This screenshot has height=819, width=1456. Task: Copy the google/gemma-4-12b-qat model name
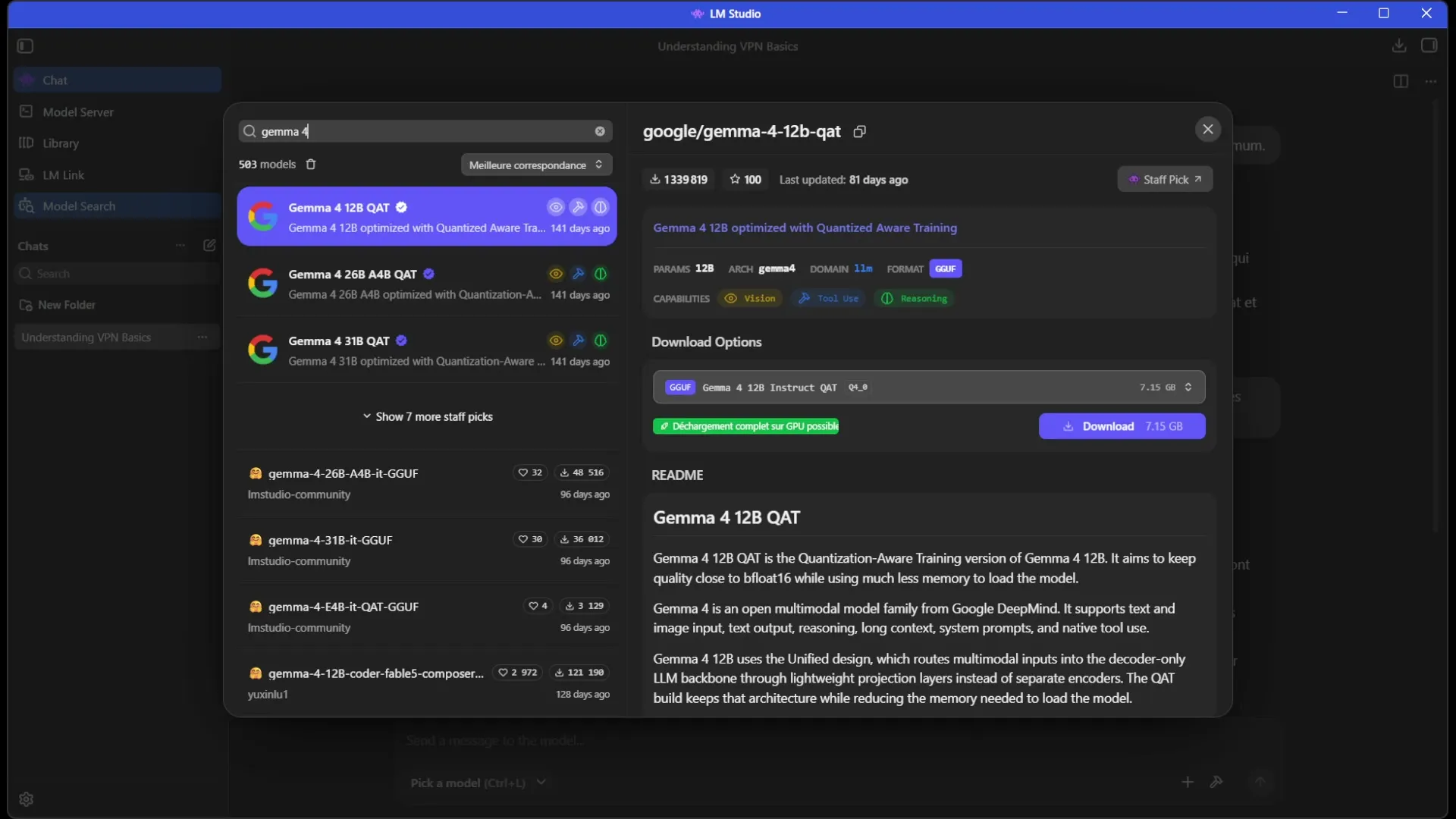pos(859,132)
